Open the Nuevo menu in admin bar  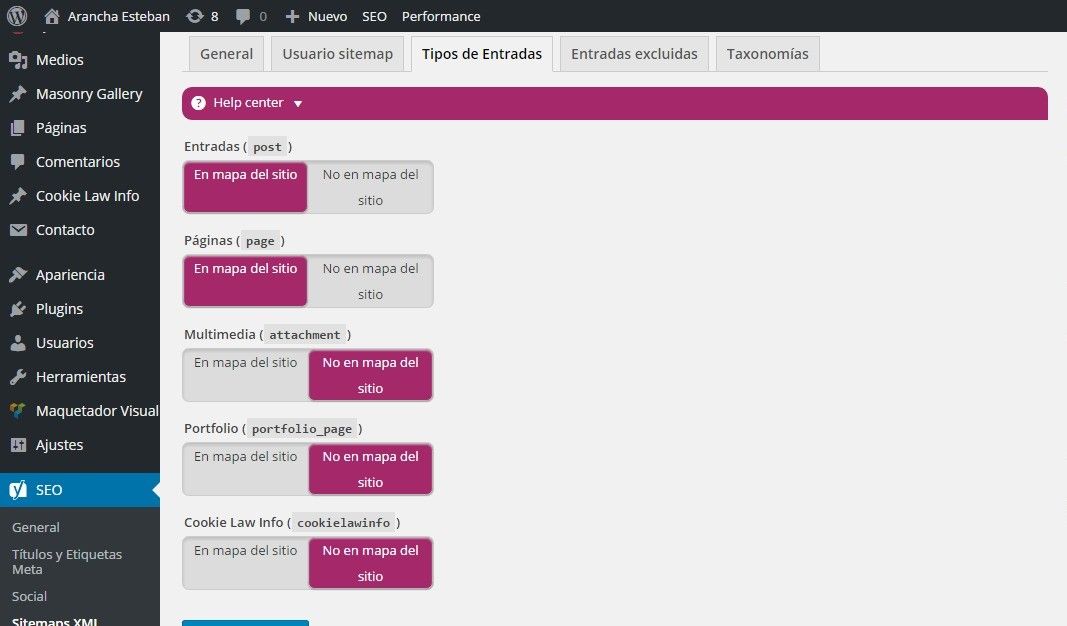pos(316,16)
